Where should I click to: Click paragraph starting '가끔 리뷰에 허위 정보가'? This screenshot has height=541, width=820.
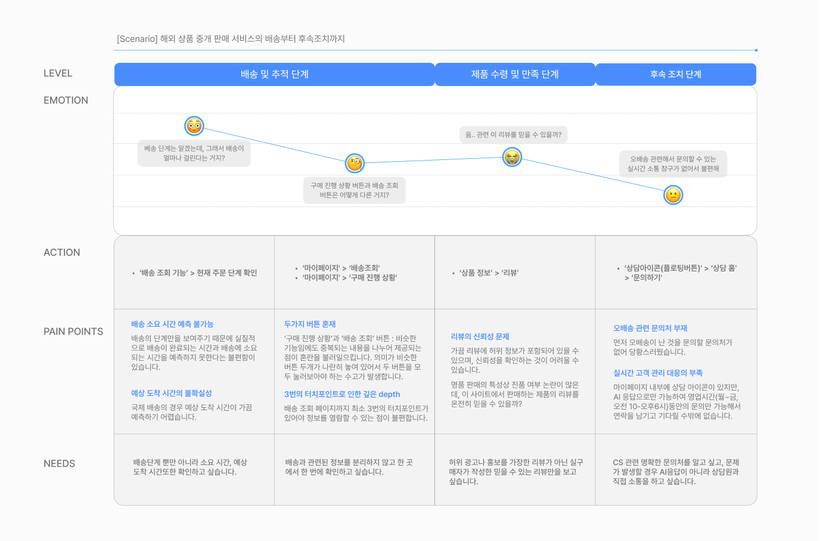515,360
